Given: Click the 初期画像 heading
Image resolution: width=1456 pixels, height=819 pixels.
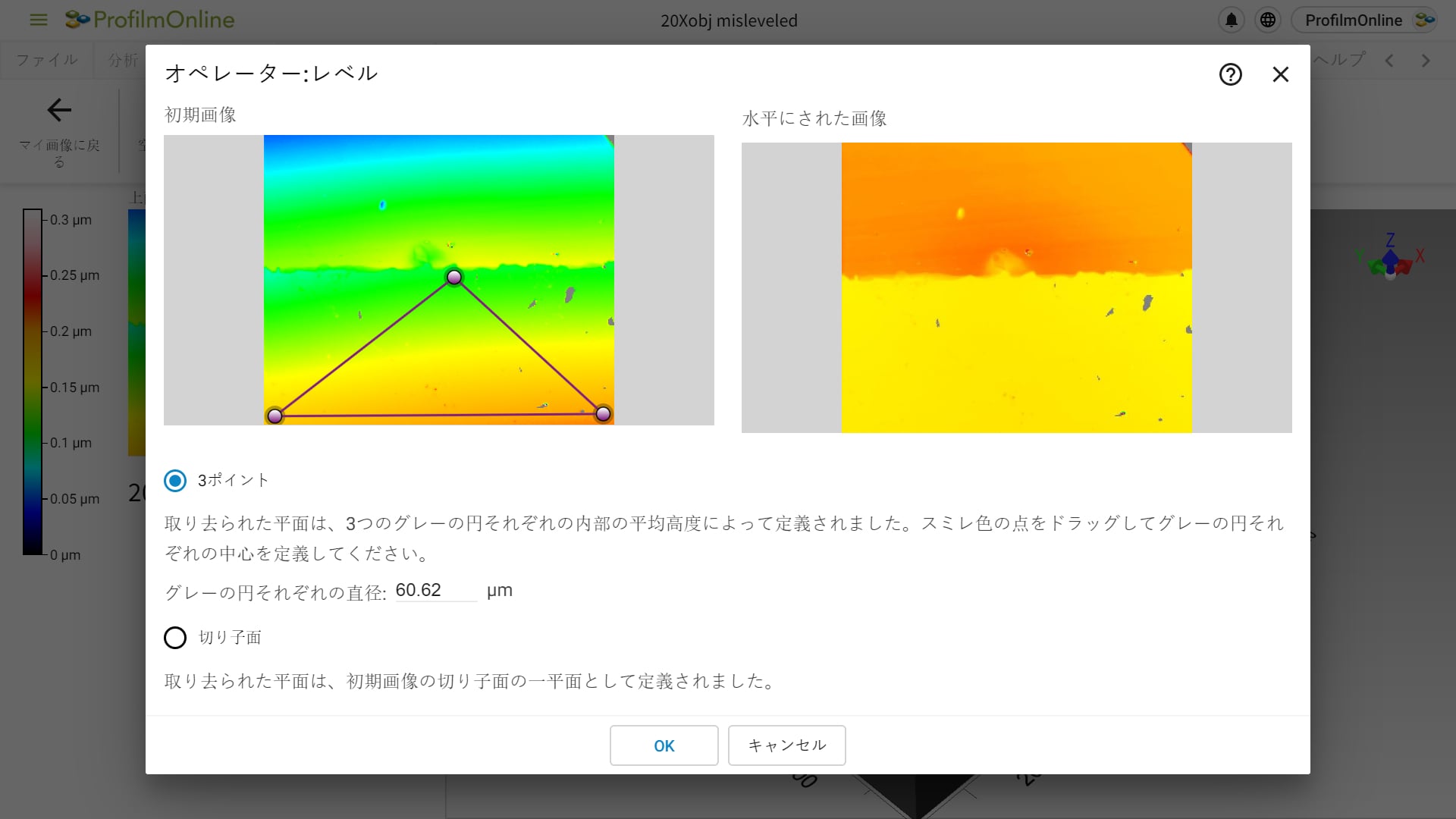Looking at the screenshot, I should click(200, 115).
